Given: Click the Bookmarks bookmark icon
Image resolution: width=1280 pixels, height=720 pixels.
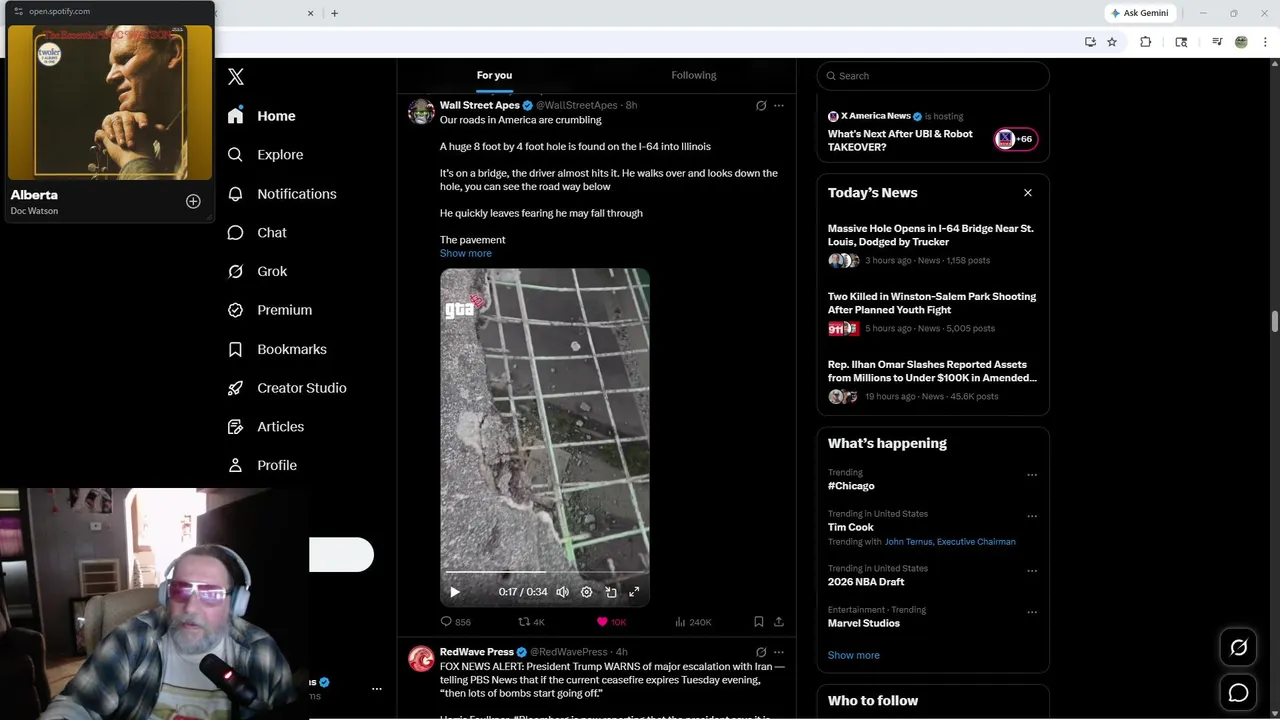Looking at the screenshot, I should pyautogui.click(x=236, y=349).
